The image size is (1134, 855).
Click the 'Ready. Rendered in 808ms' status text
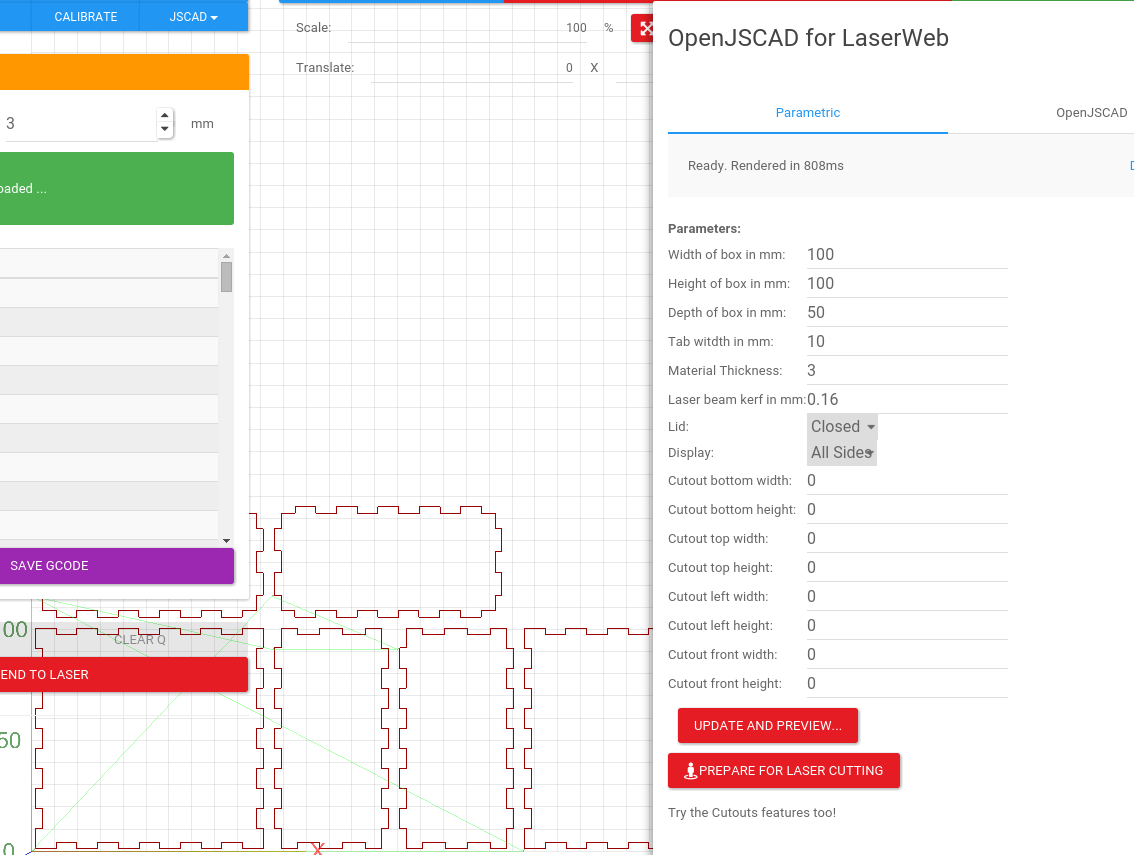point(765,166)
